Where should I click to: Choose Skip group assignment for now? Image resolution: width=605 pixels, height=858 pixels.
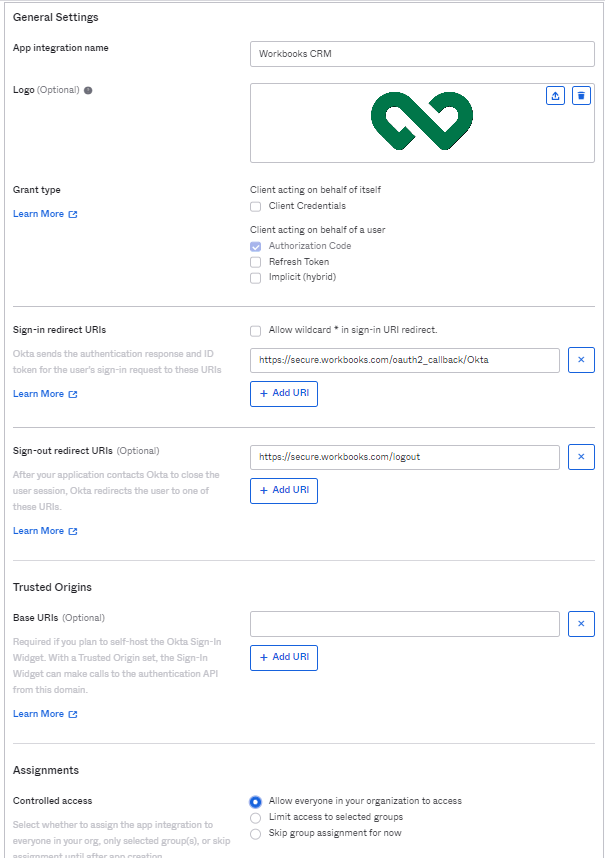click(256, 833)
